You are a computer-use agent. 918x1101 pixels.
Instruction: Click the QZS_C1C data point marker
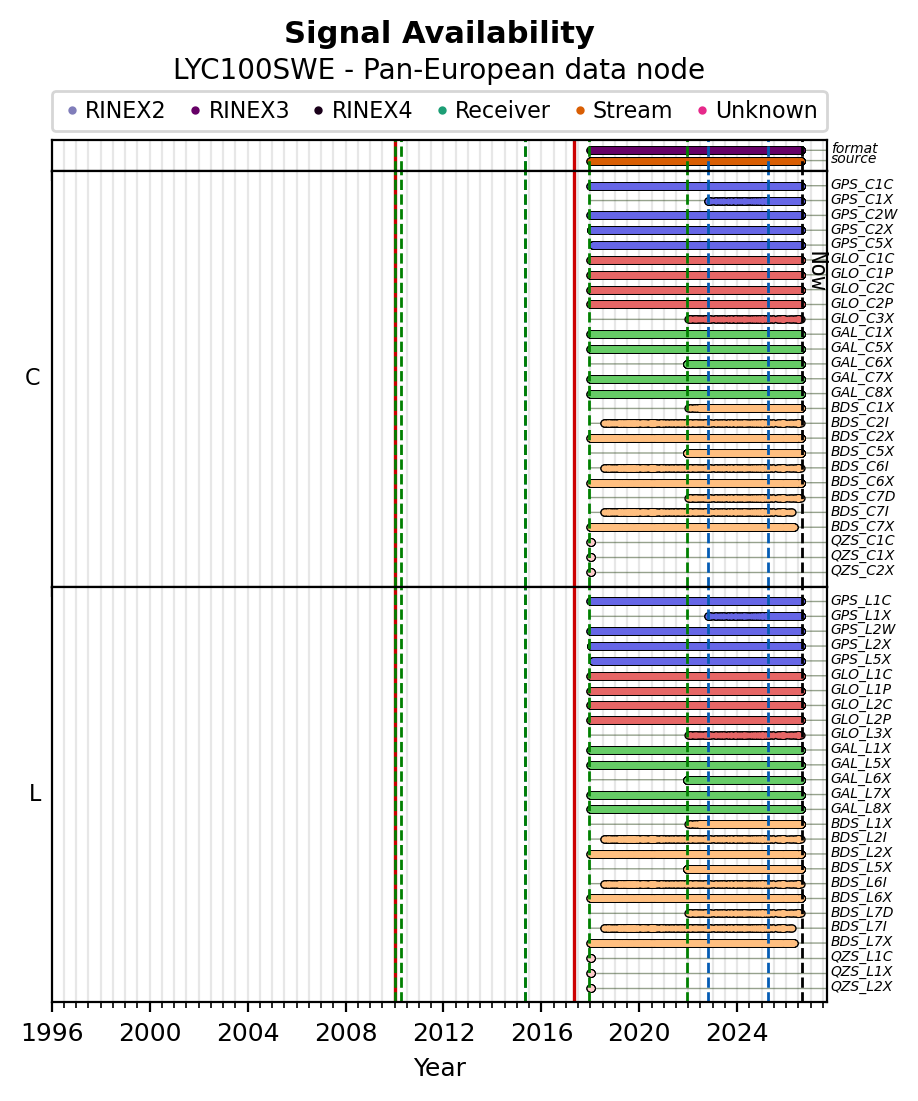point(591,543)
